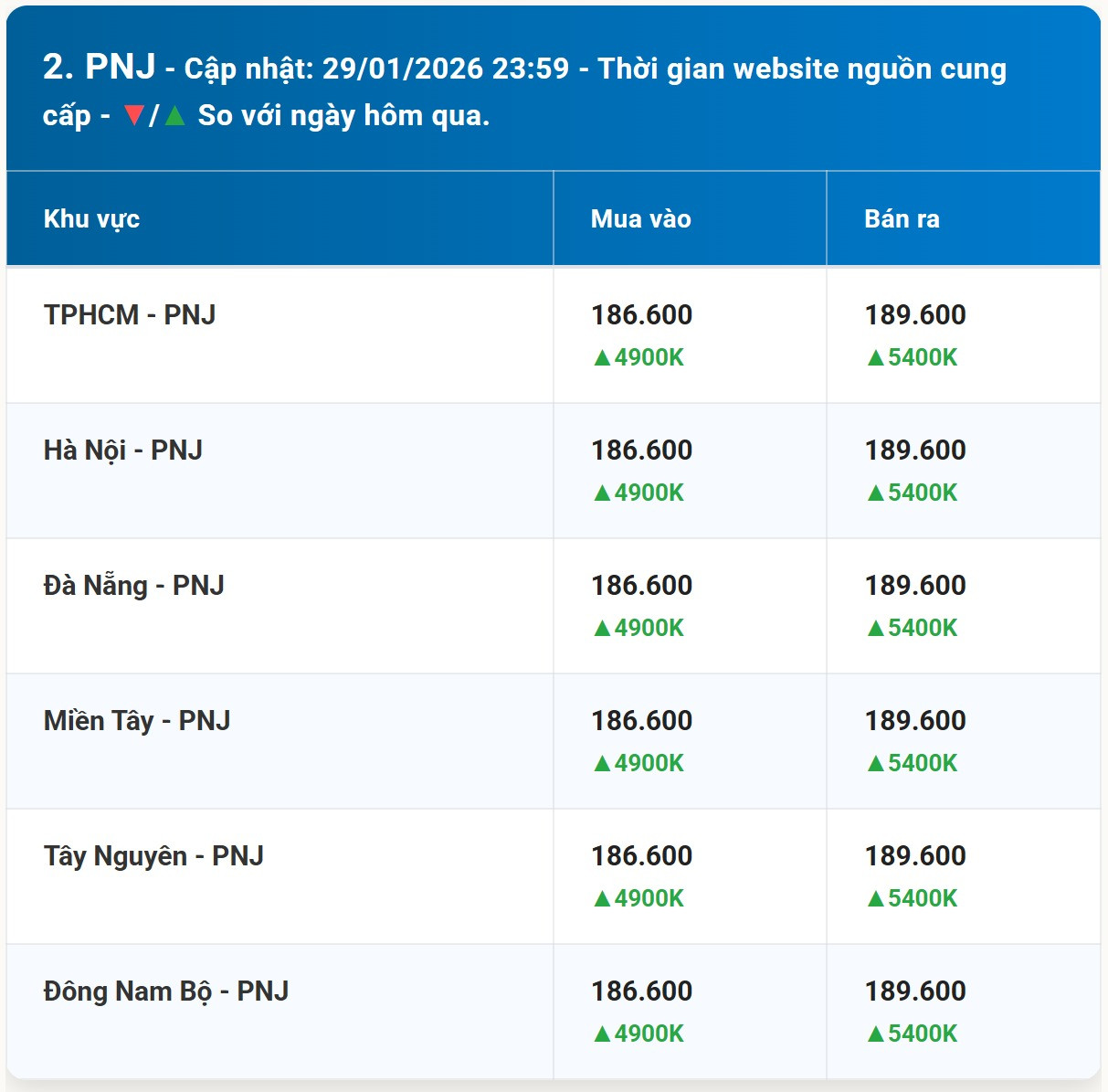Click the update timestamp 29/01/2026 23:59
The height and width of the screenshot is (1092, 1108).
446,69
